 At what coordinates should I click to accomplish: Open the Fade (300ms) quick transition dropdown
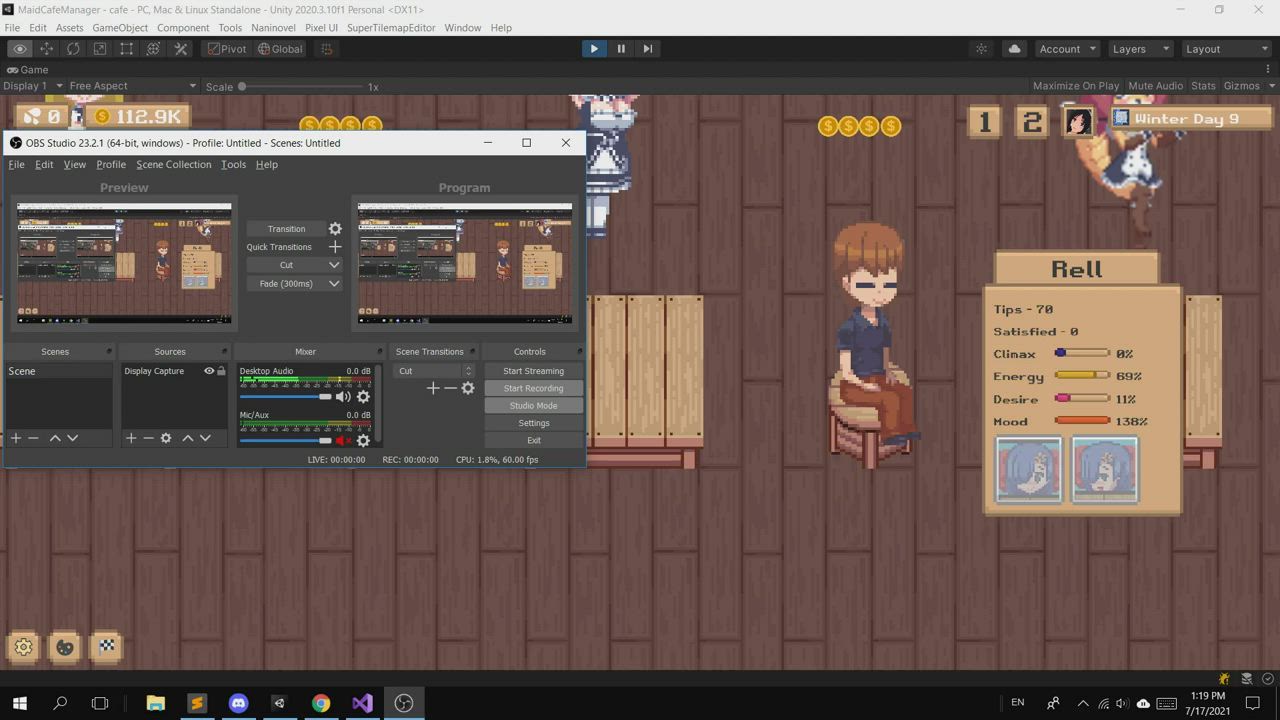click(294, 284)
